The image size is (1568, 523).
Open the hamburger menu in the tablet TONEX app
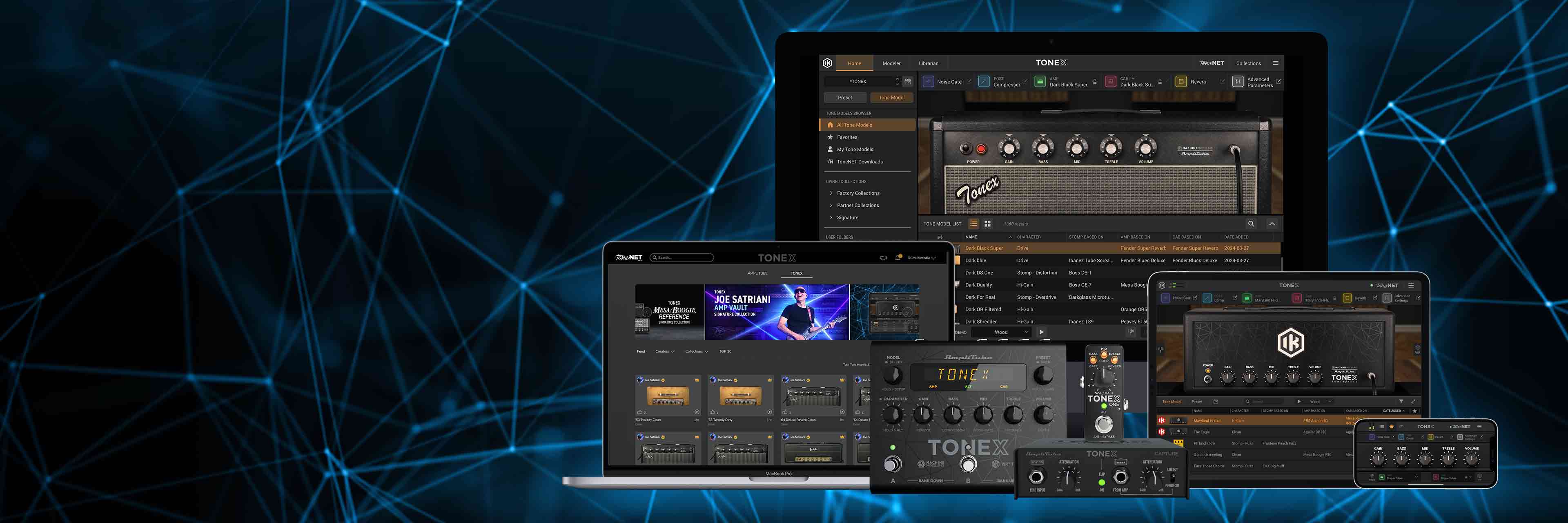tap(1410, 285)
